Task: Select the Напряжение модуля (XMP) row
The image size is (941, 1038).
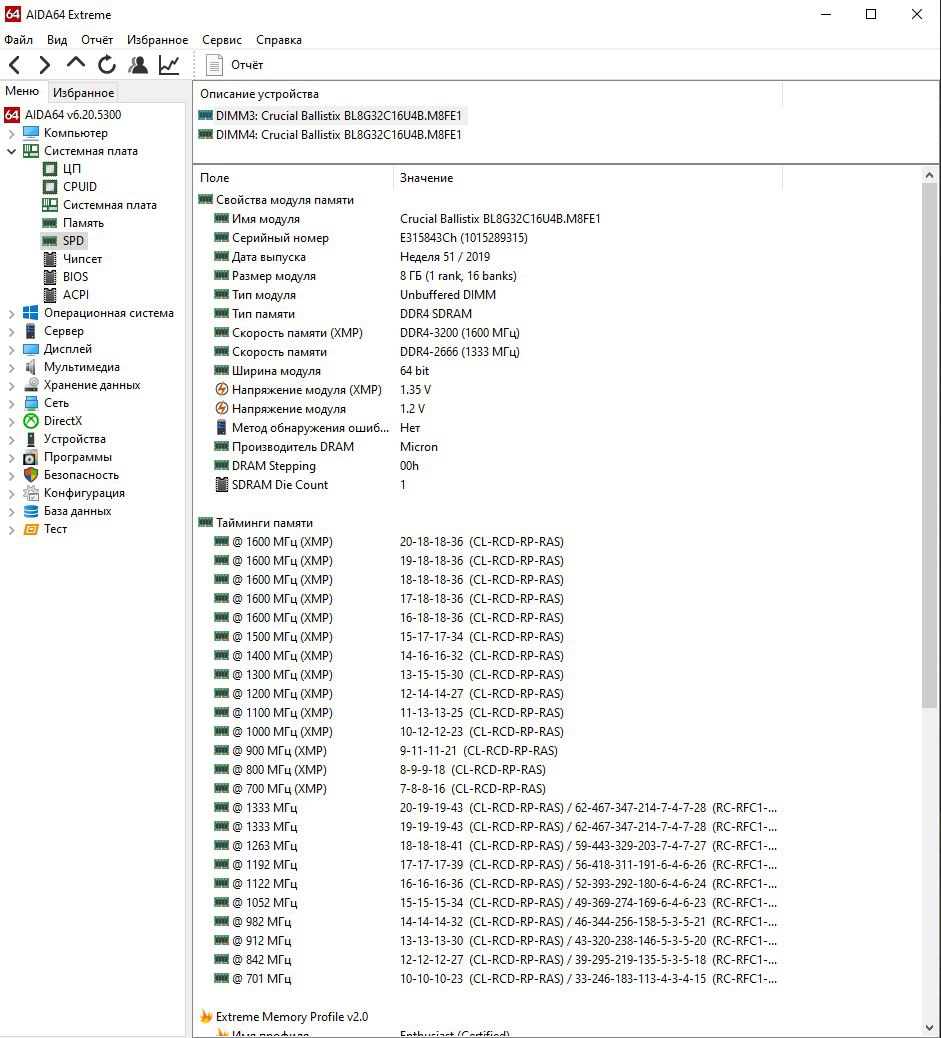Action: [x=490, y=390]
